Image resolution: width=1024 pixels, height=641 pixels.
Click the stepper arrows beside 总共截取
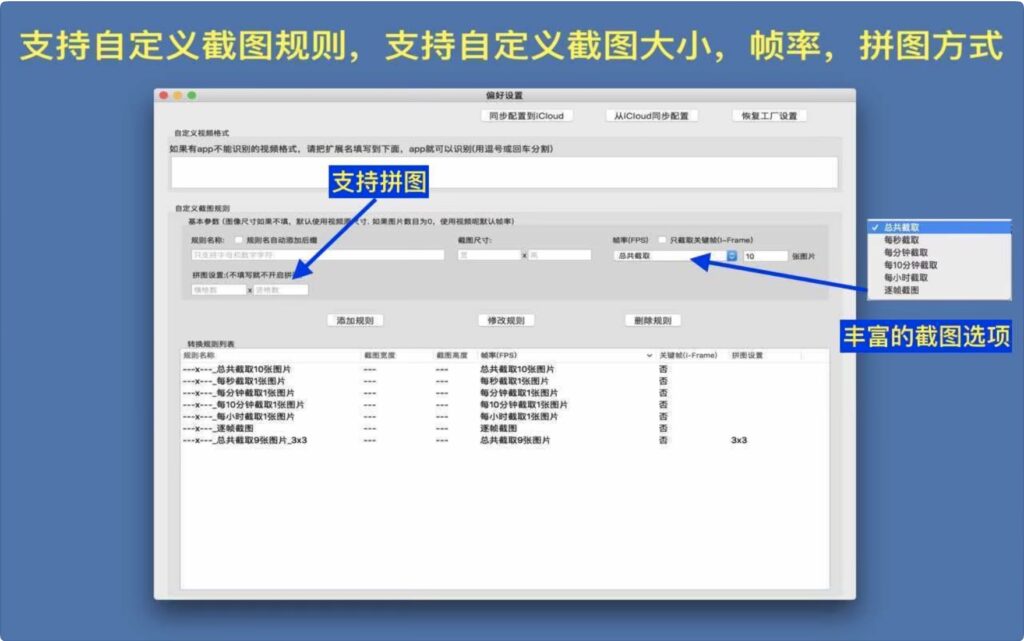733,257
